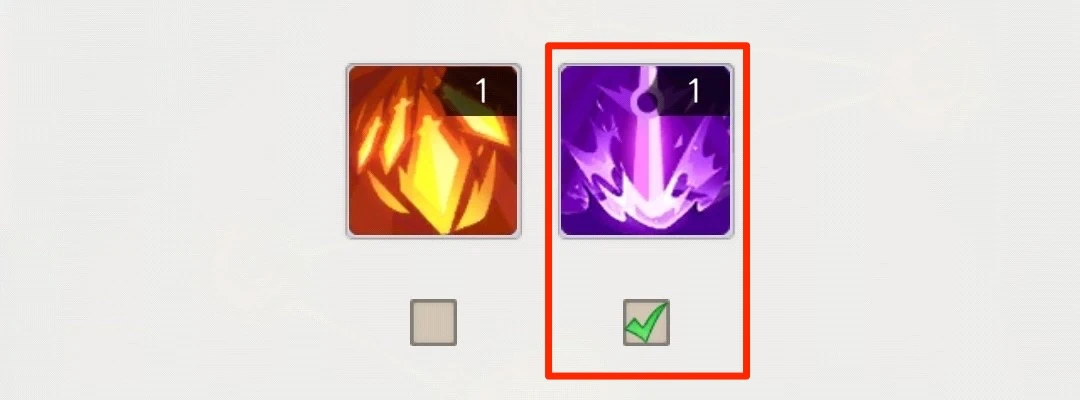Open the orange fire skill thumbnail

(433, 151)
